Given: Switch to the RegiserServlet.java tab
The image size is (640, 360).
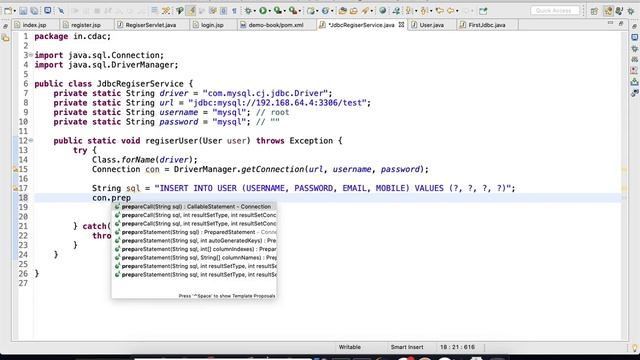Looking at the screenshot, I should click(151, 25).
